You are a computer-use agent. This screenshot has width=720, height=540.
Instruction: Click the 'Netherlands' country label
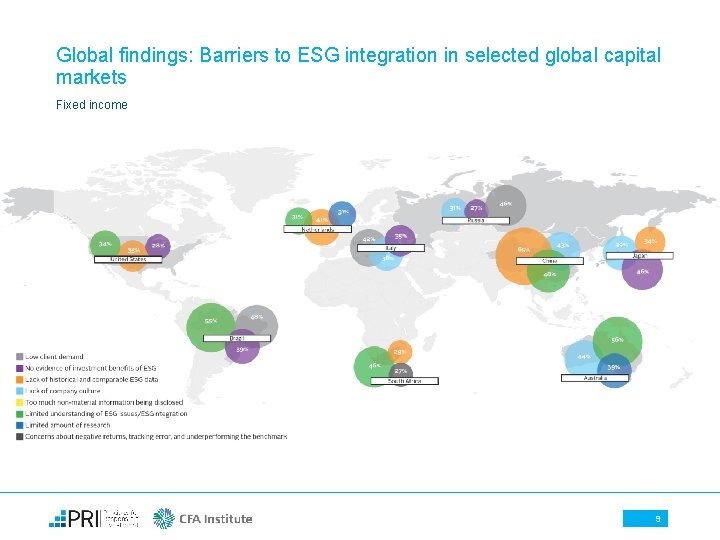317,229
